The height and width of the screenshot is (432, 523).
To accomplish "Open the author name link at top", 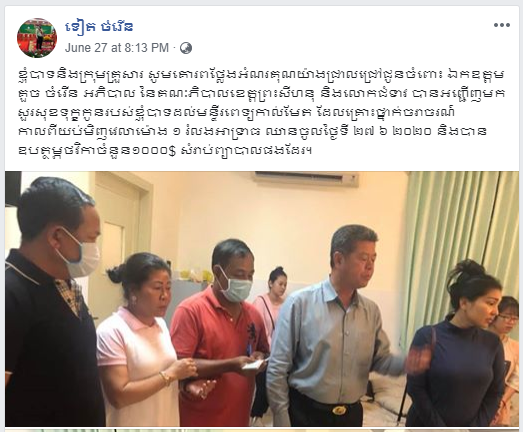I will [x=99, y=26].
